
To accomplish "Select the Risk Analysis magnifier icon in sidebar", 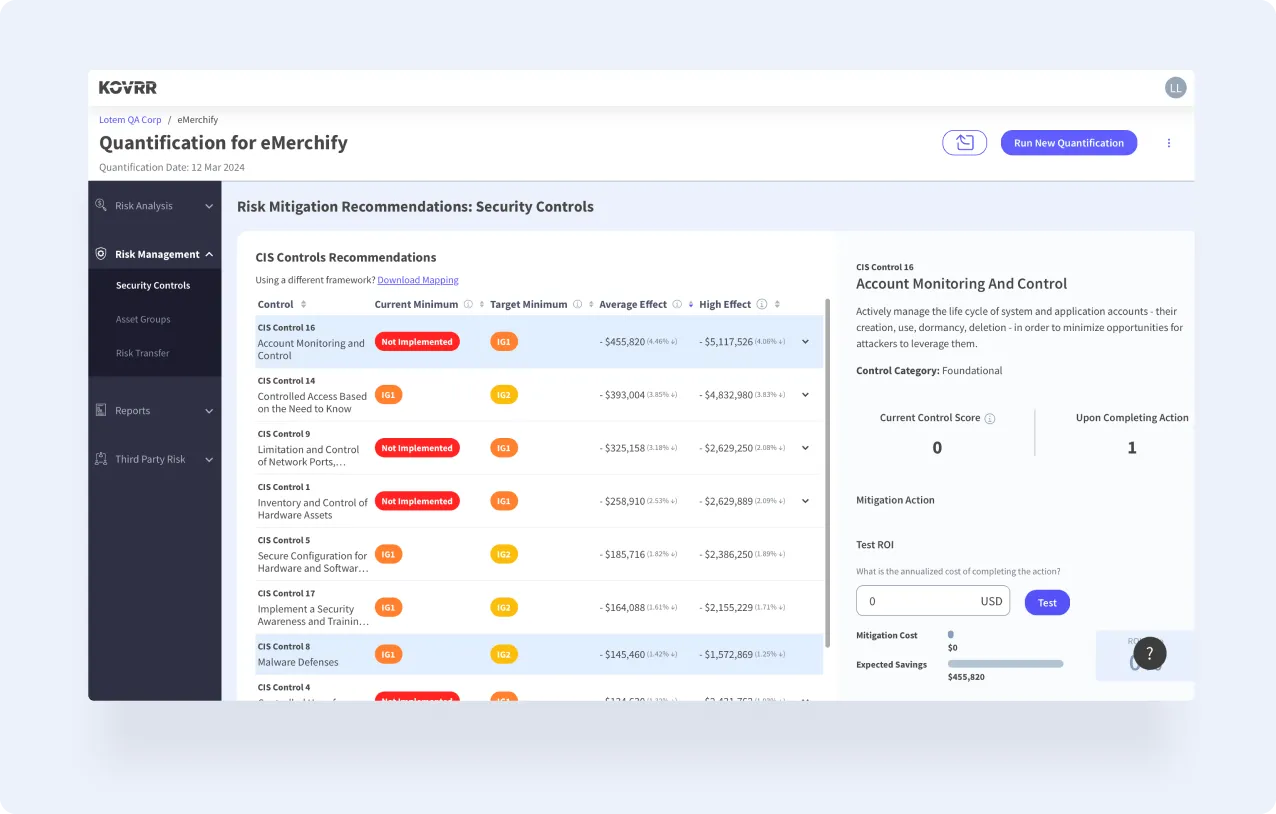I will (x=100, y=204).
